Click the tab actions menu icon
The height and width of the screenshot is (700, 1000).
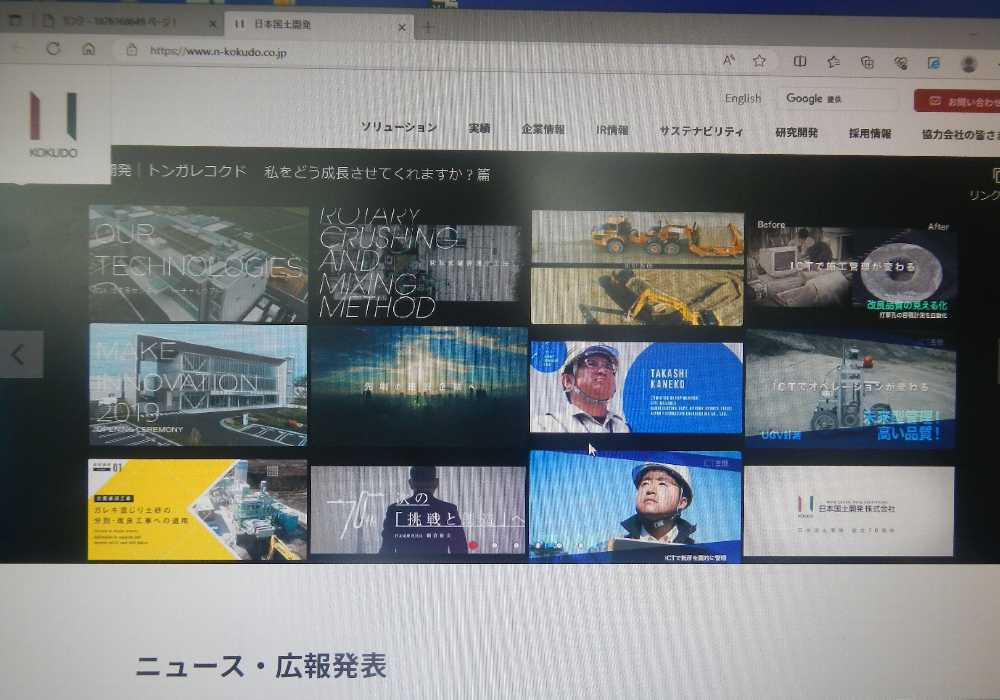point(15,20)
